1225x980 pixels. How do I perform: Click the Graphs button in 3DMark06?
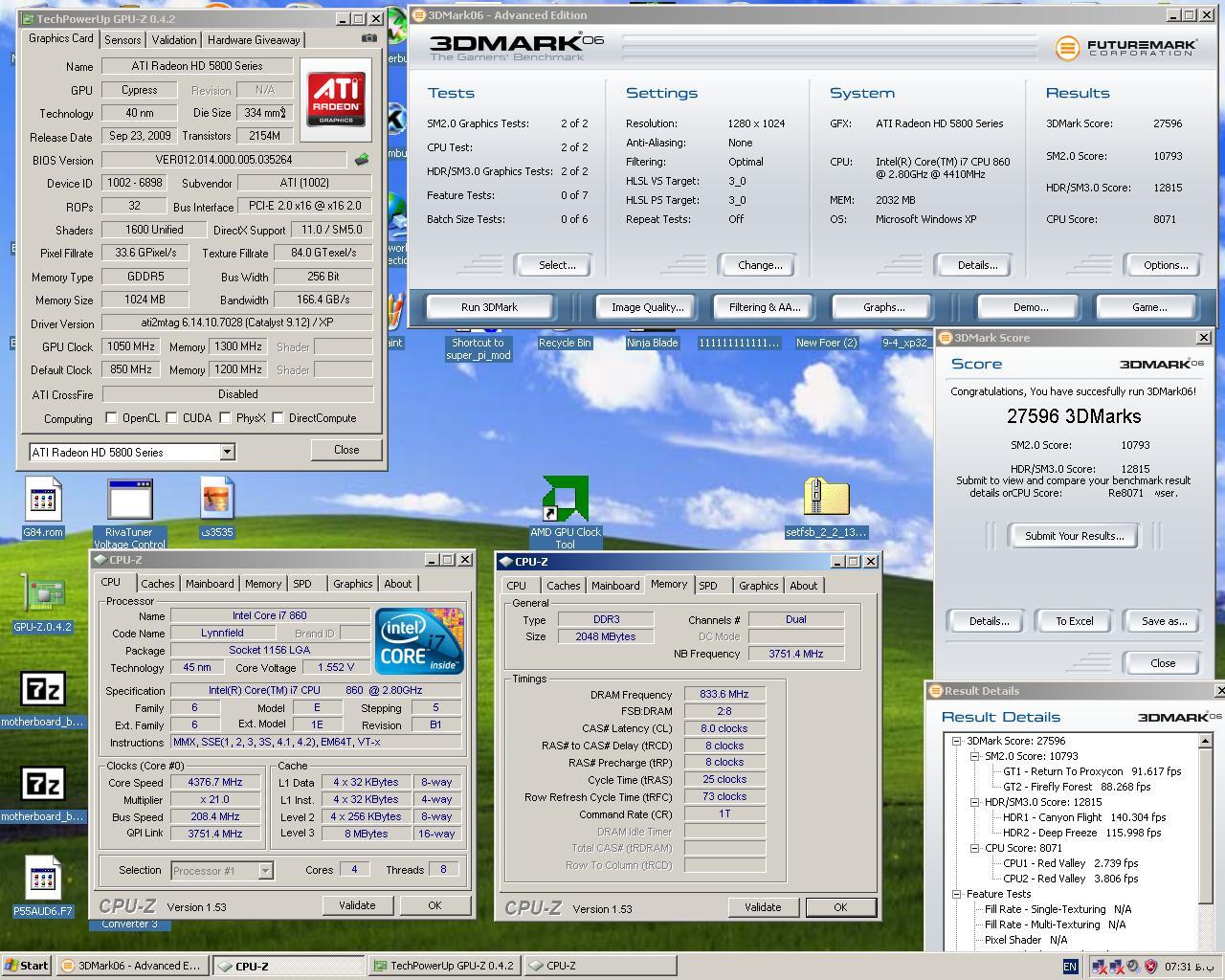pyautogui.click(x=883, y=307)
